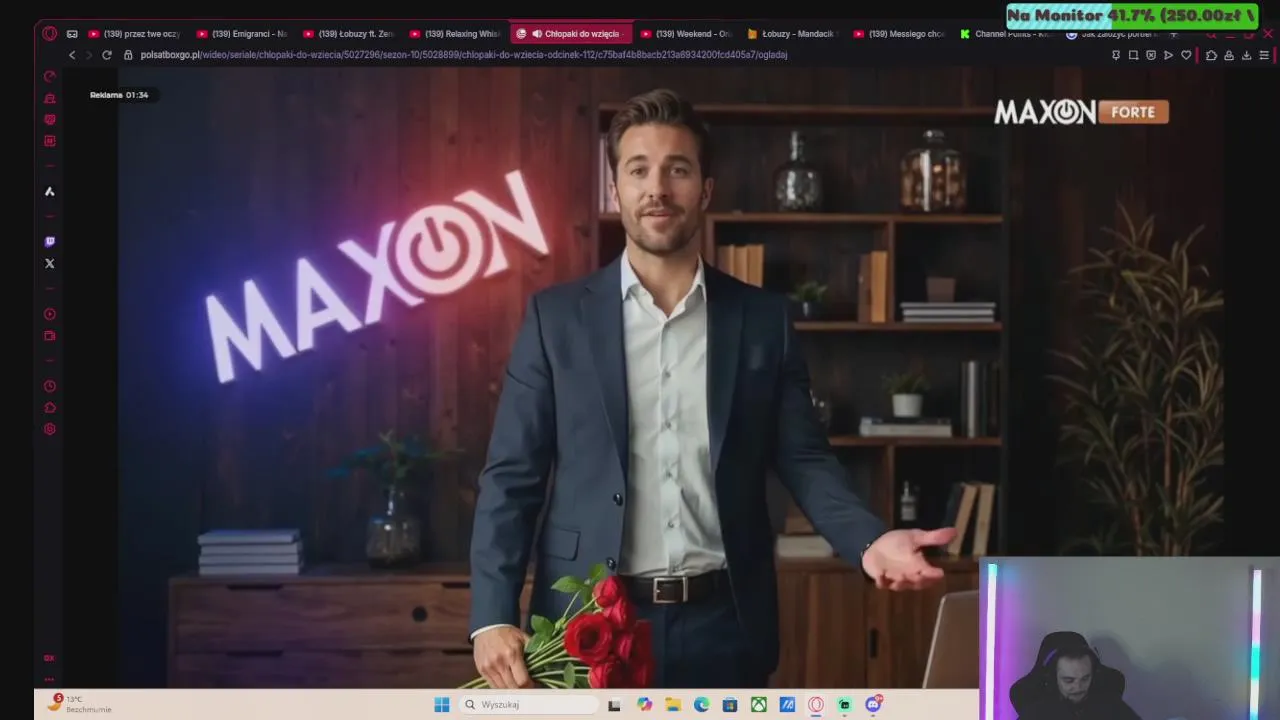This screenshot has height=720, width=1280.
Task: Switch to 'Weekend' YouTube tab
Action: 686,34
